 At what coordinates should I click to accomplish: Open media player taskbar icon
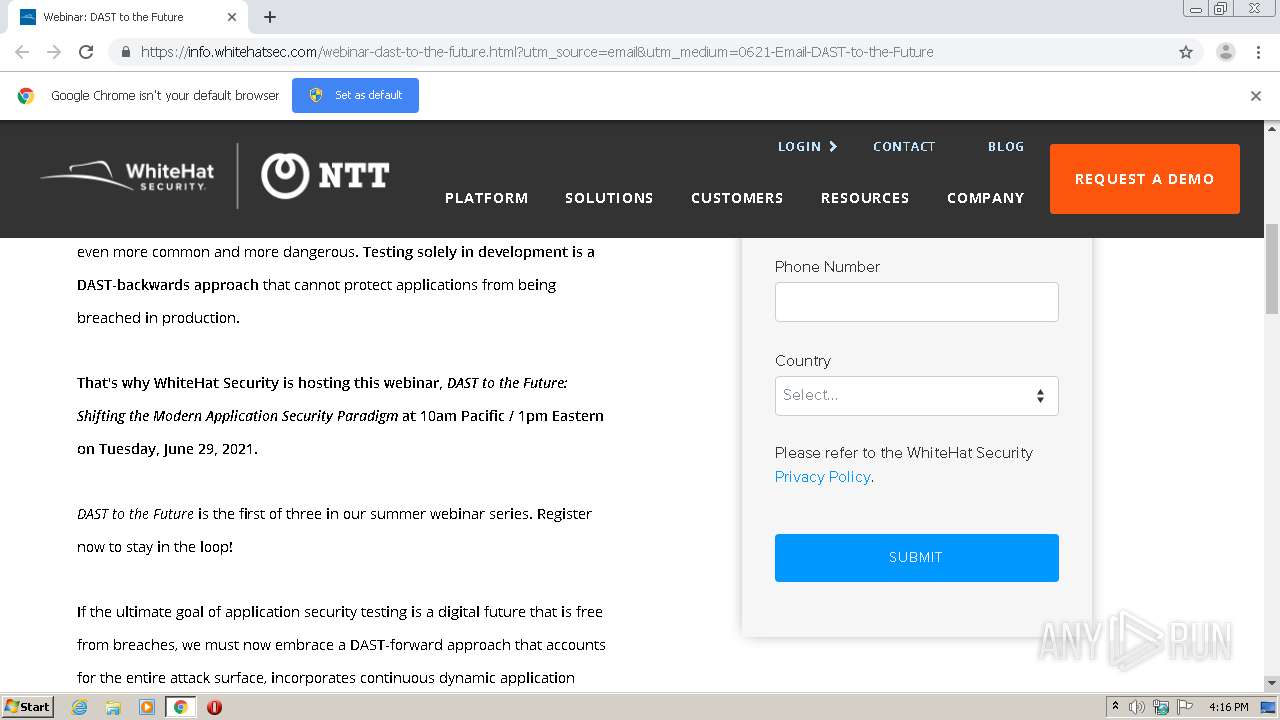tap(147, 707)
